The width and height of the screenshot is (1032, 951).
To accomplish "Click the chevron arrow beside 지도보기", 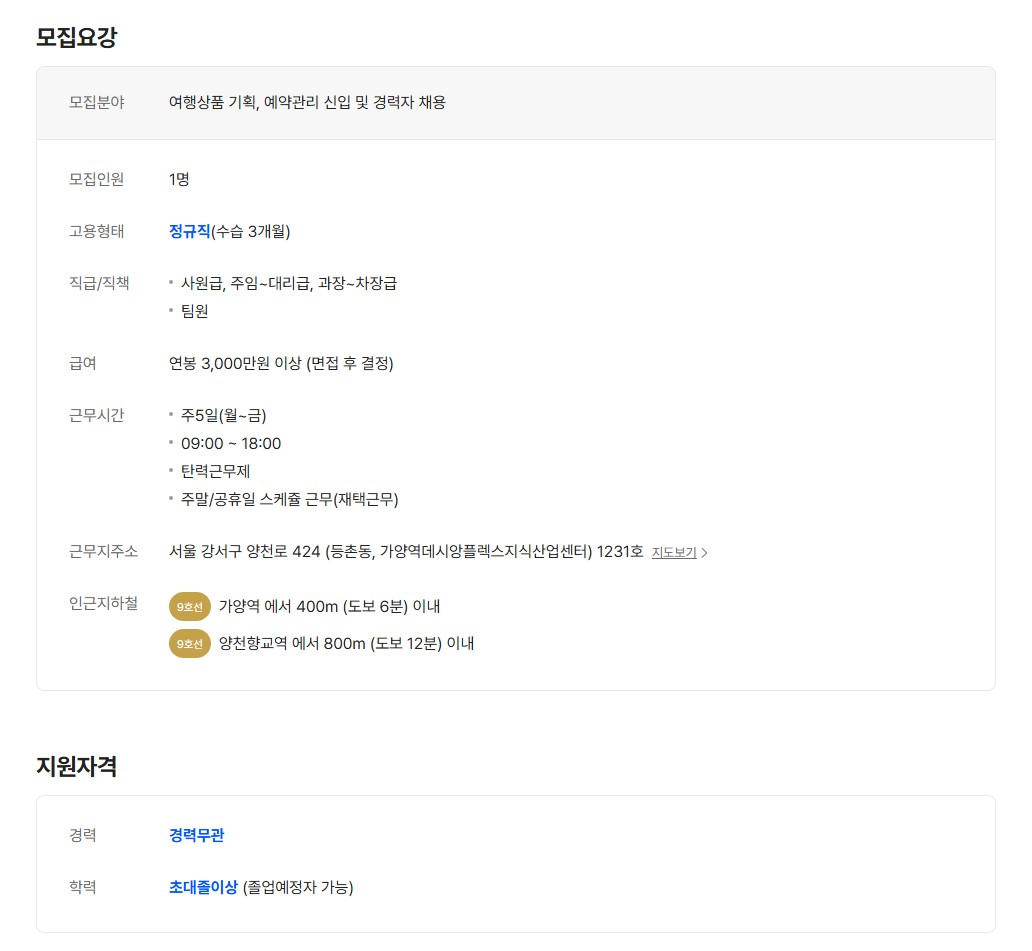I will tap(704, 553).
